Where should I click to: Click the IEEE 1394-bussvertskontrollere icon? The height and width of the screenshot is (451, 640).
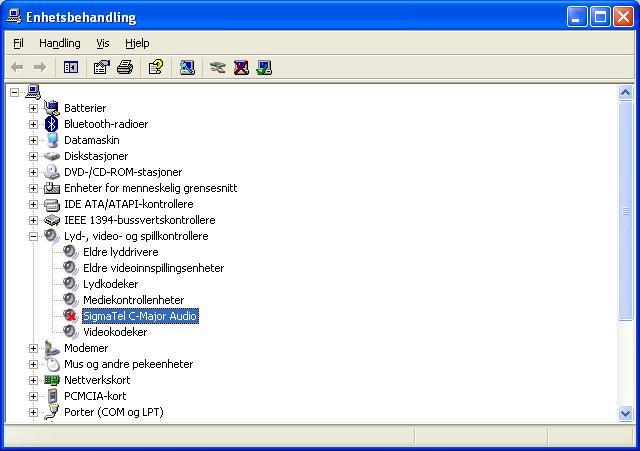pos(52,220)
